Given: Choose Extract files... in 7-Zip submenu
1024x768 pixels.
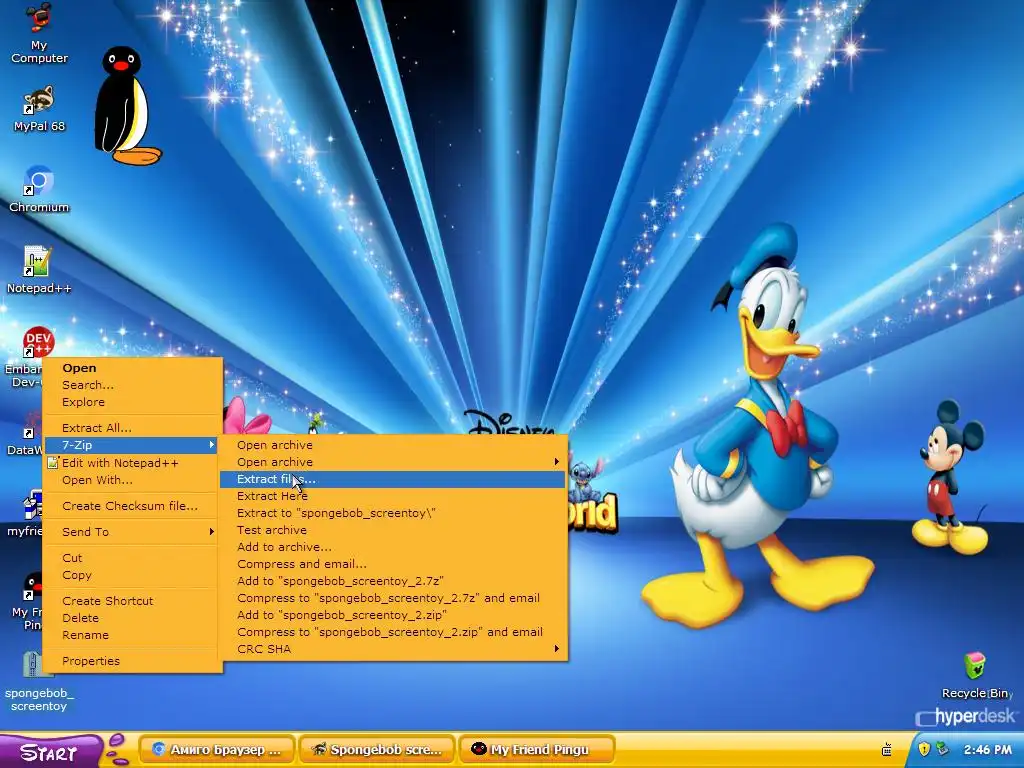Looking at the screenshot, I should click(x=392, y=479).
